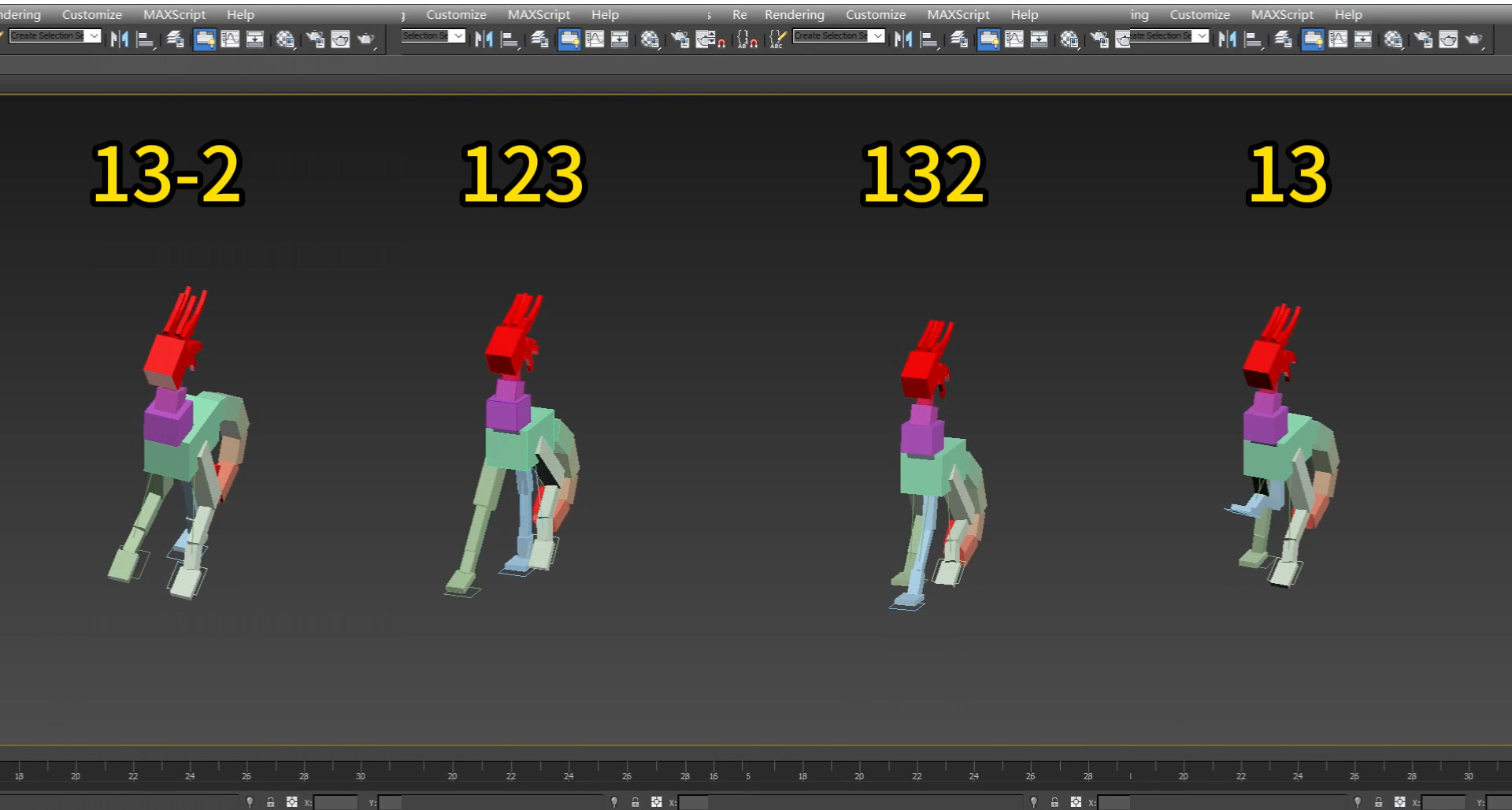Viewport: 1512px width, 810px height.
Task: Click Mirror tool in leftmost 13-2 toolbar
Action: click(119, 39)
